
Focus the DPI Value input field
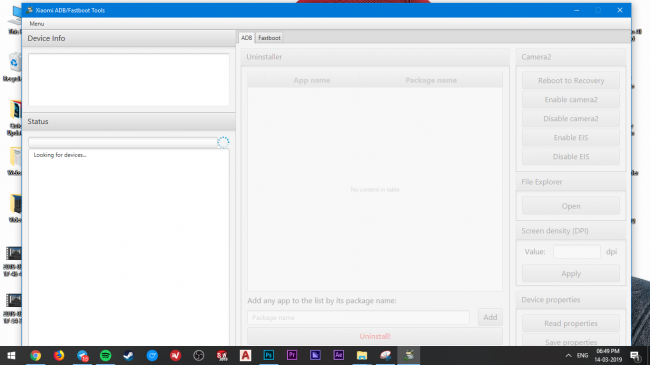tap(577, 252)
